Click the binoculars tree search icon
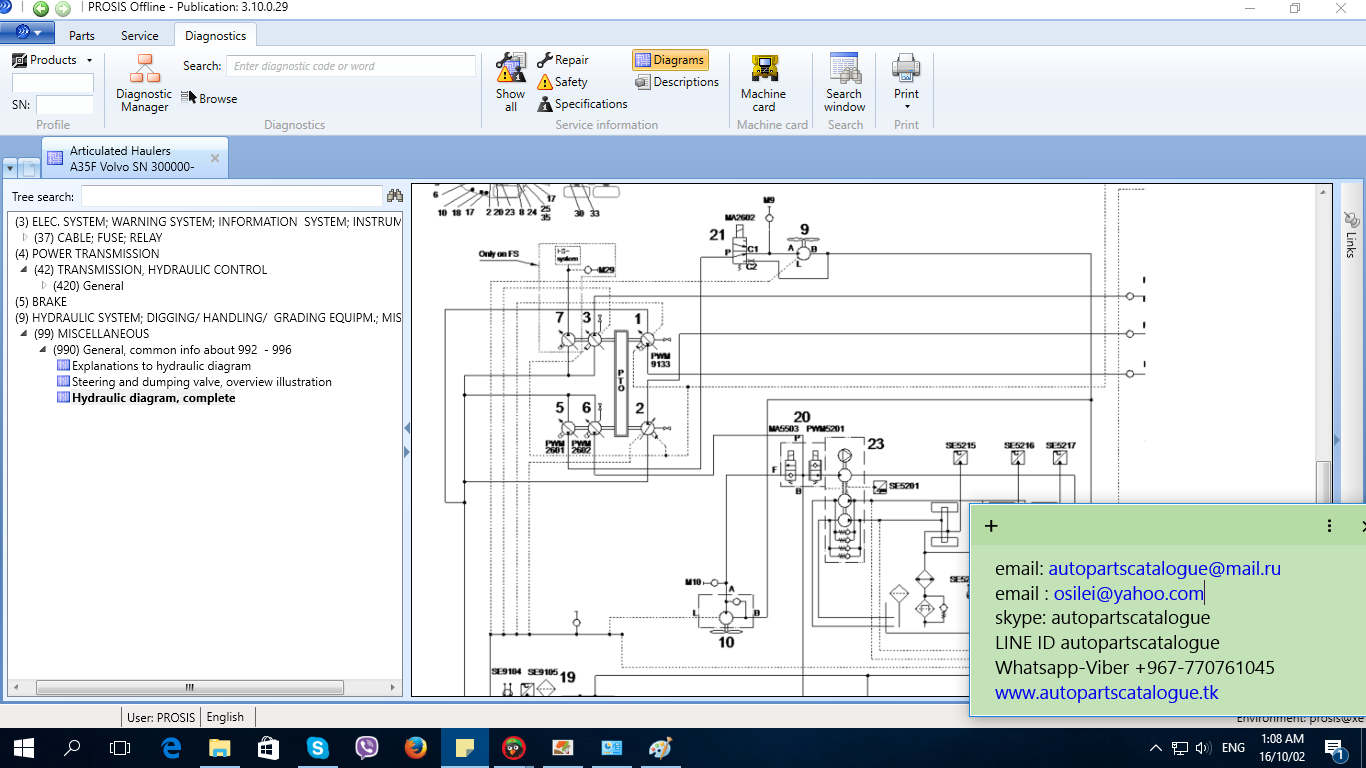1366x768 pixels. (x=394, y=197)
